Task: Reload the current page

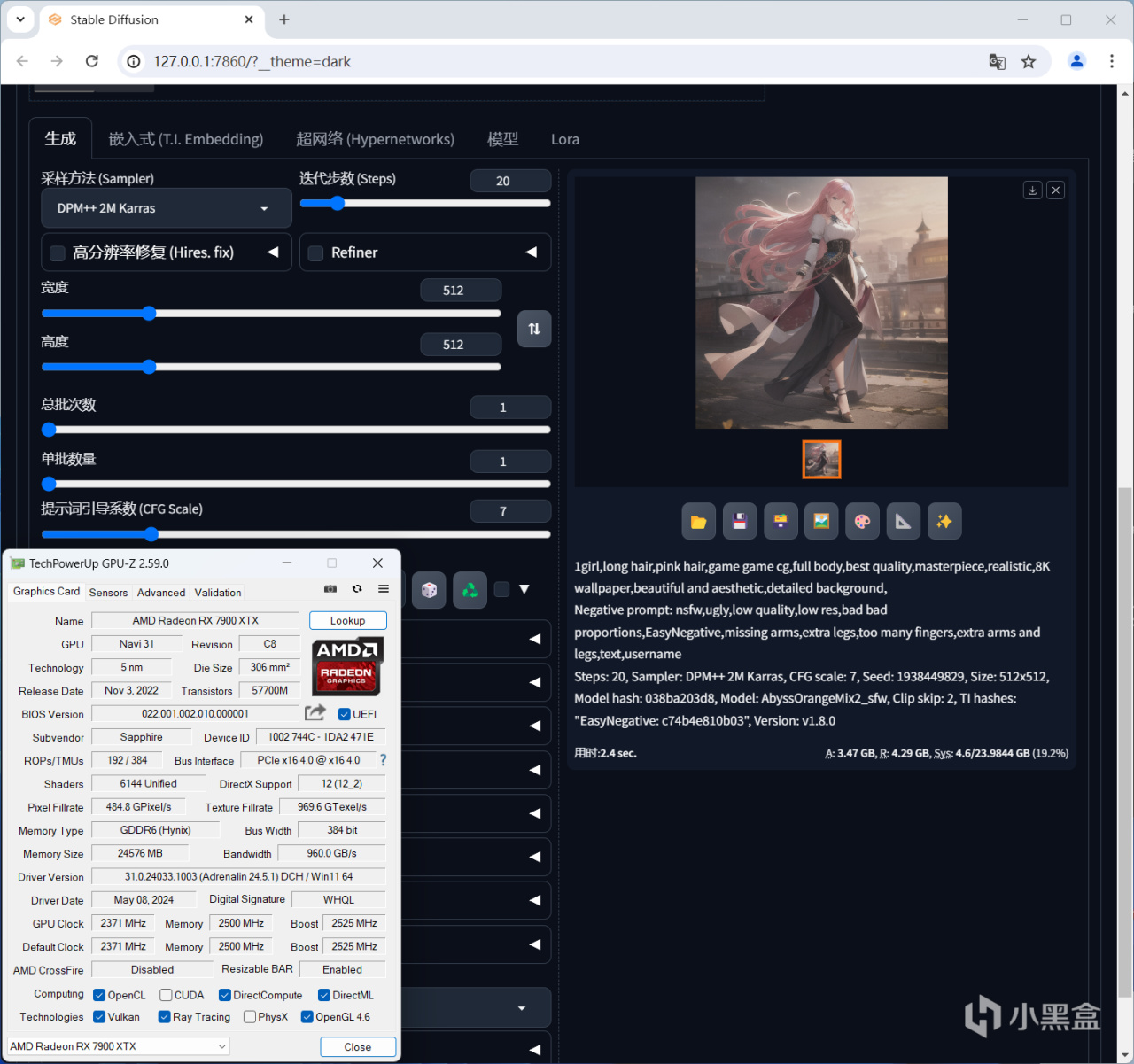Action: click(92, 61)
